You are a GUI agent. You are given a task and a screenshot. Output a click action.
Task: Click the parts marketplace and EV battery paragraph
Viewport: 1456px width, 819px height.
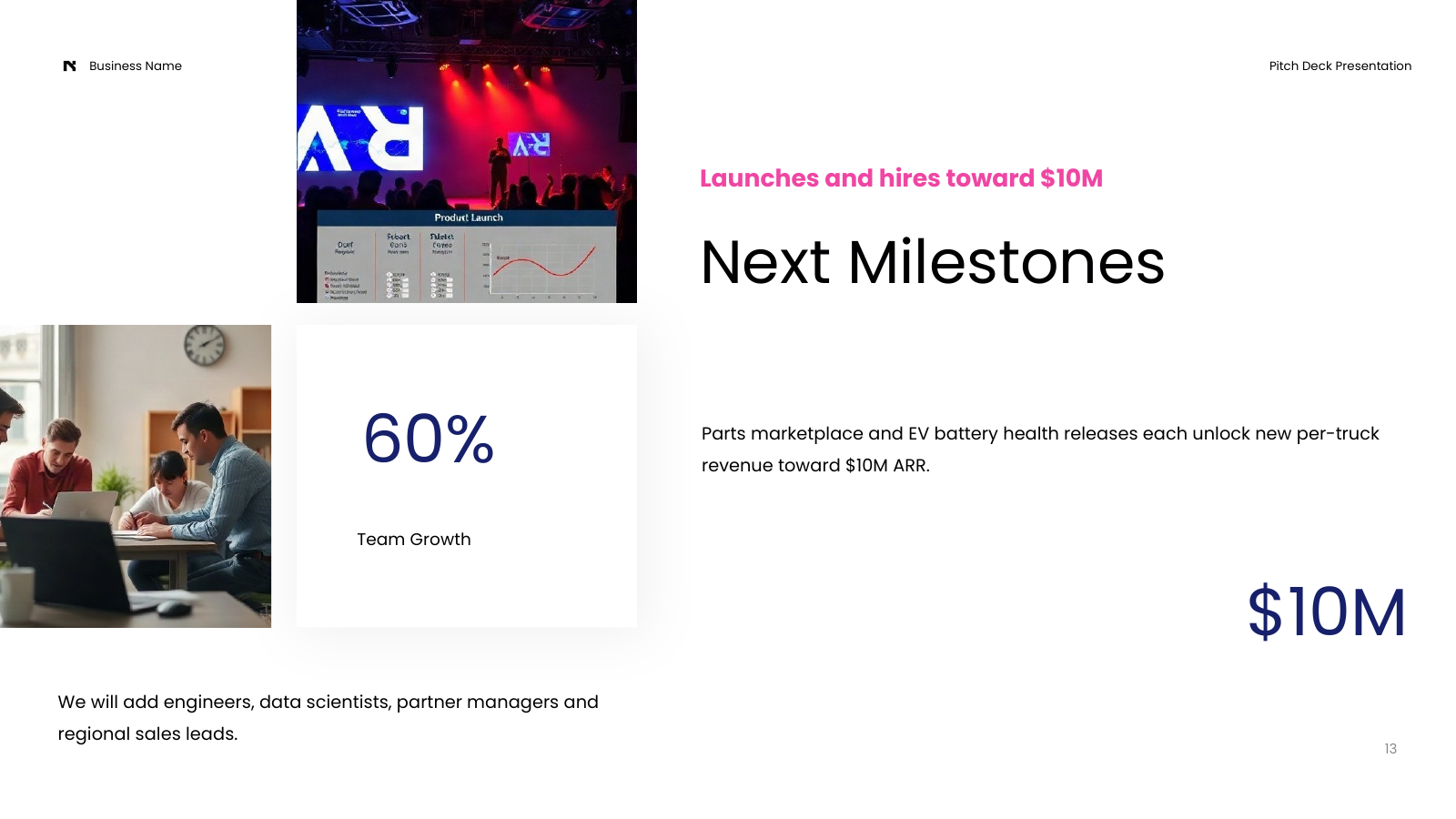(1040, 450)
